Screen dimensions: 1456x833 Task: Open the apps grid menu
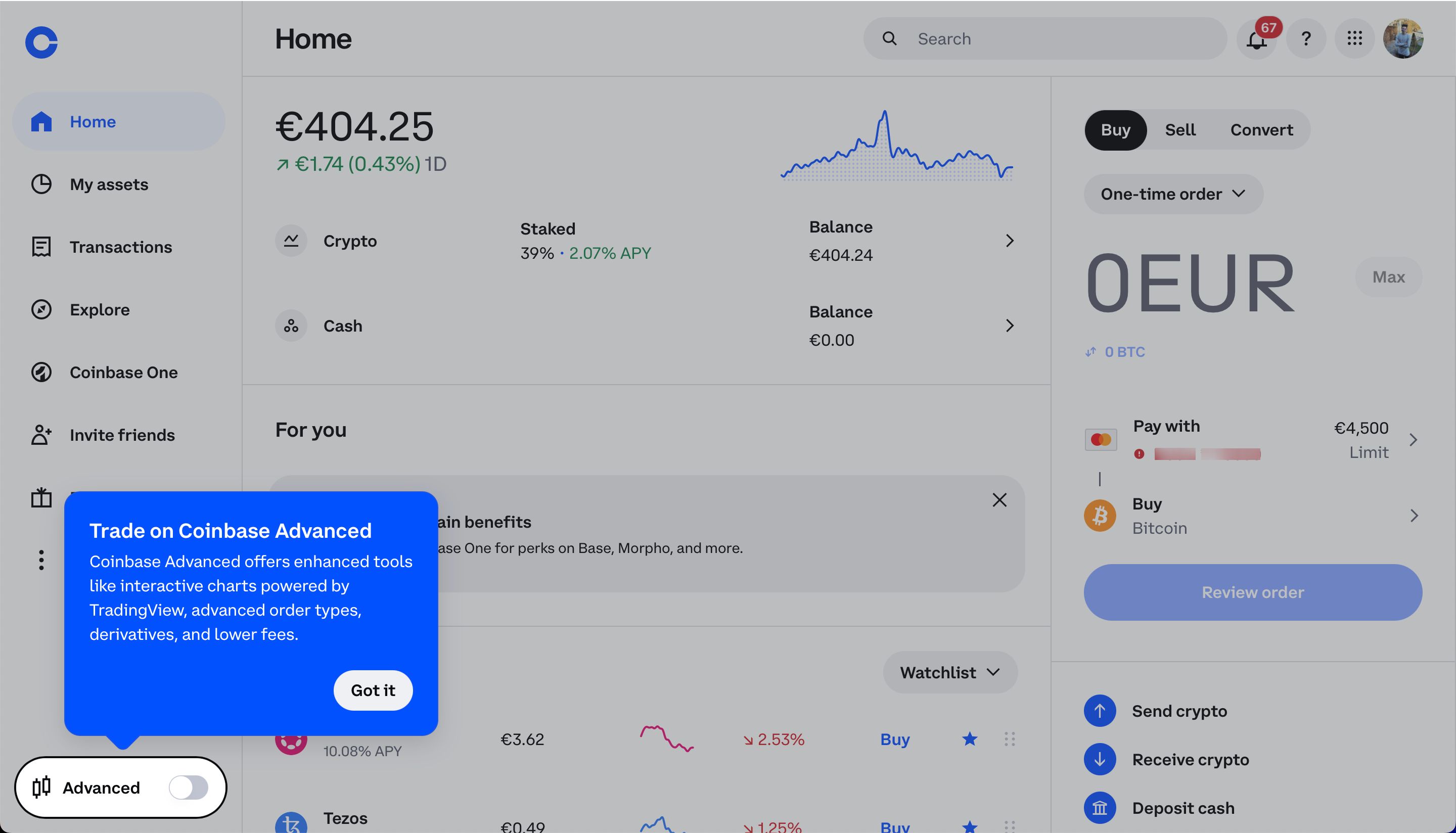[x=1354, y=38]
